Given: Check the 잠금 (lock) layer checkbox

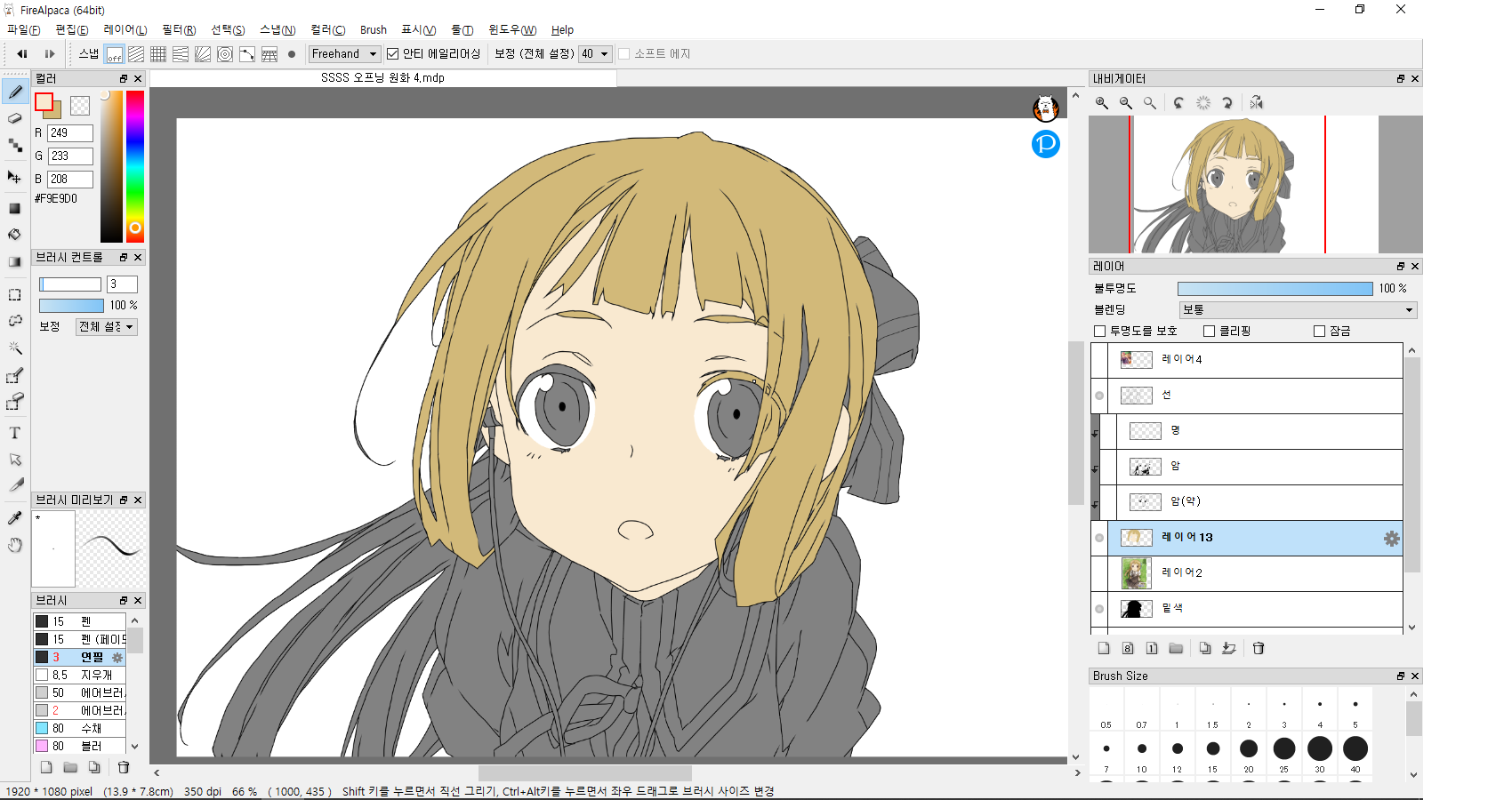Looking at the screenshot, I should tap(1319, 331).
